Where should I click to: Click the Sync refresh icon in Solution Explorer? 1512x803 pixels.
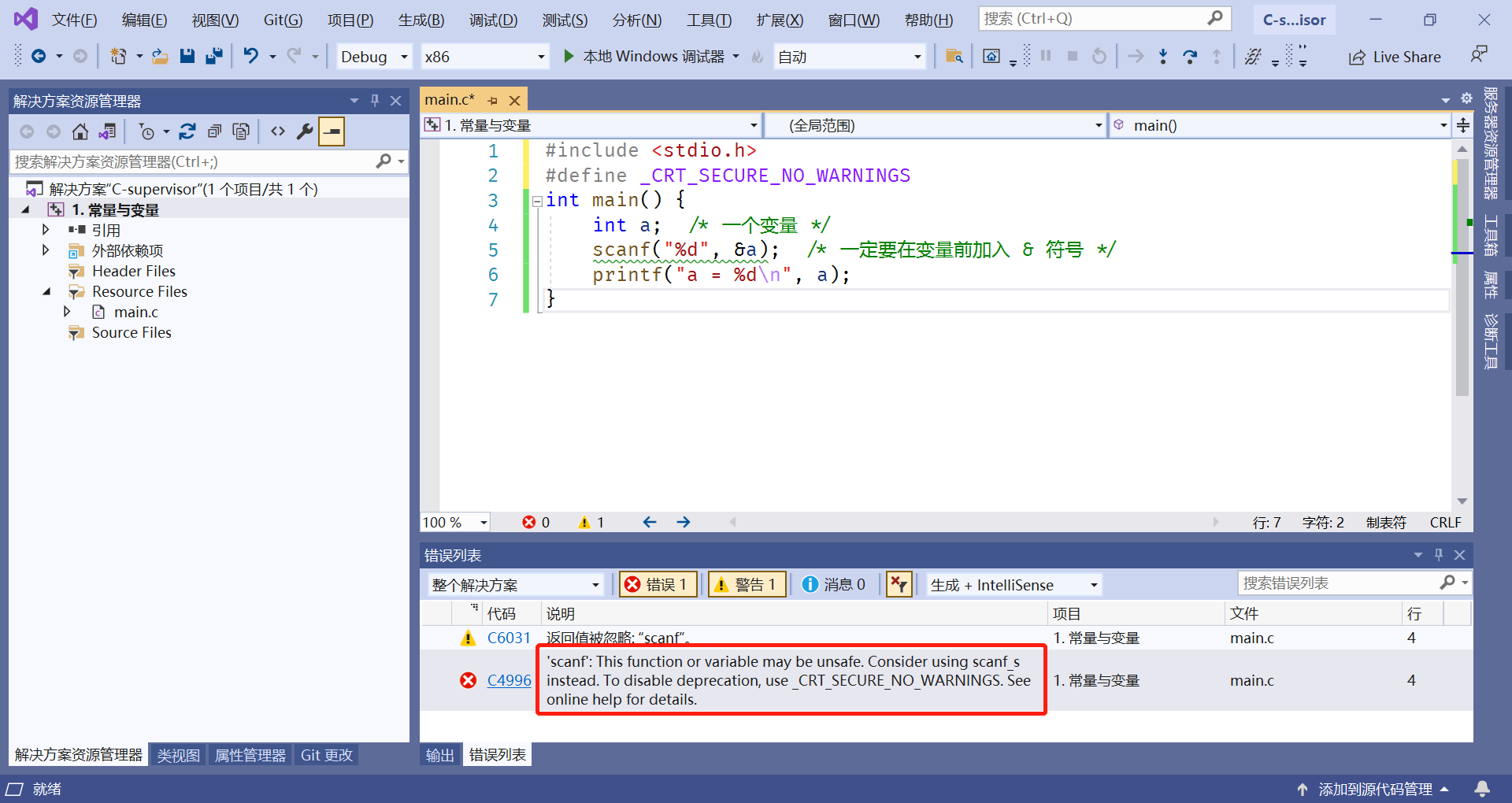pos(187,131)
